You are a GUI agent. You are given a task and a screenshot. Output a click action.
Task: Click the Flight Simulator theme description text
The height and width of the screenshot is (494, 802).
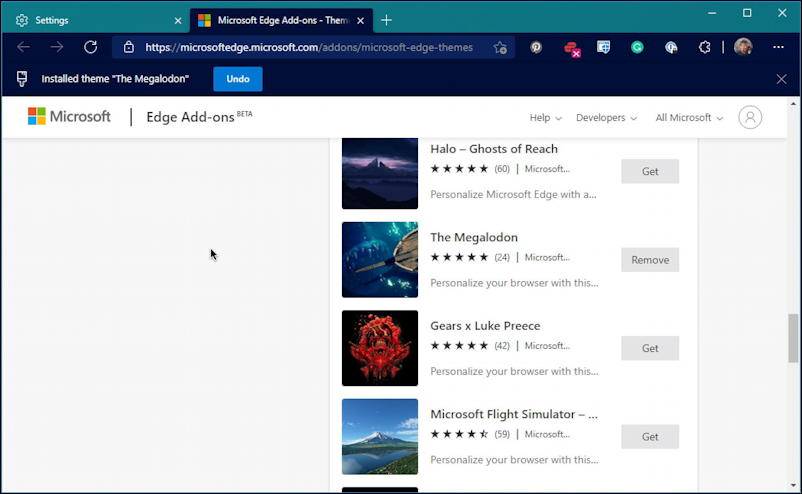514,460
